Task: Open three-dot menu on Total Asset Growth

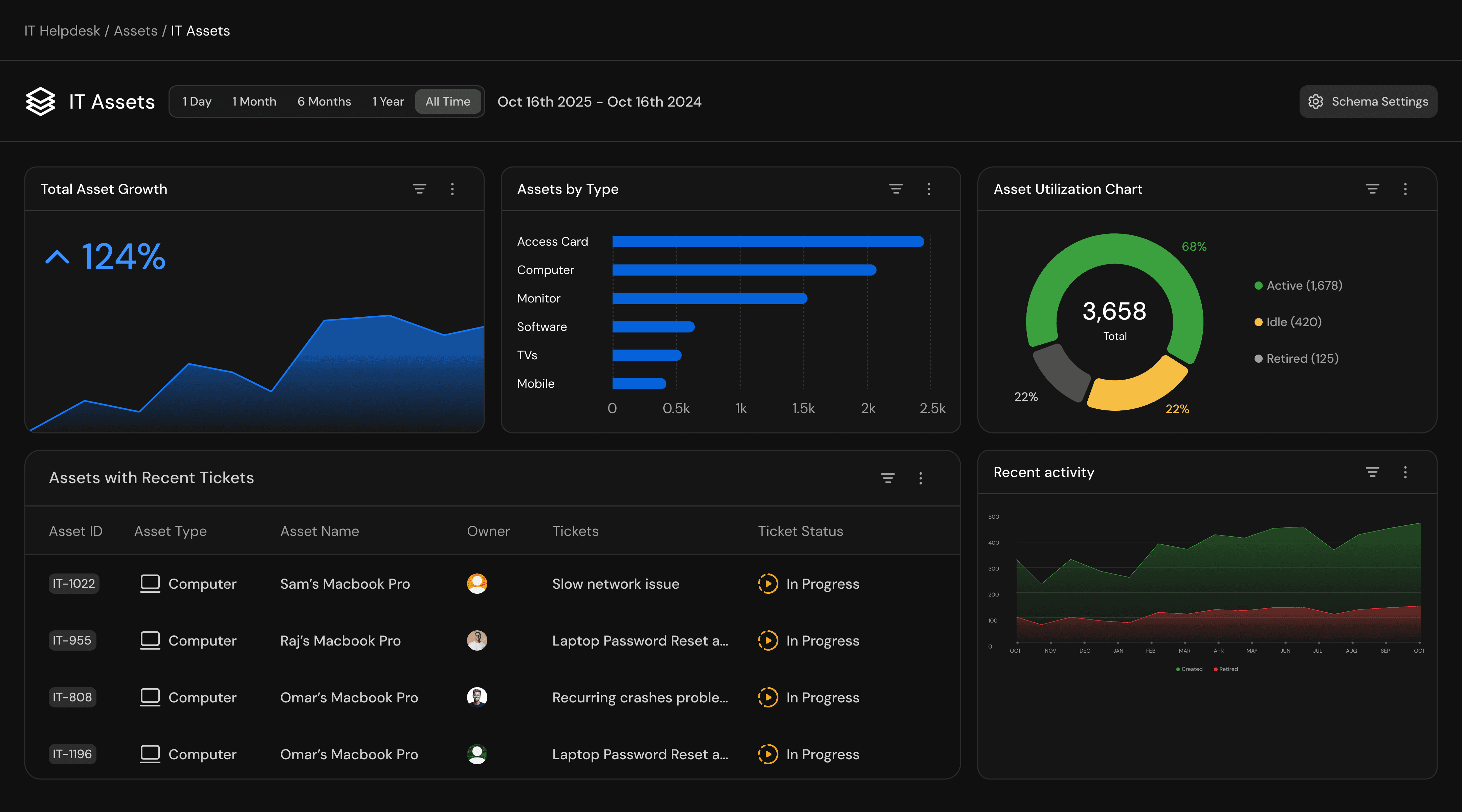Action: [x=452, y=189]
